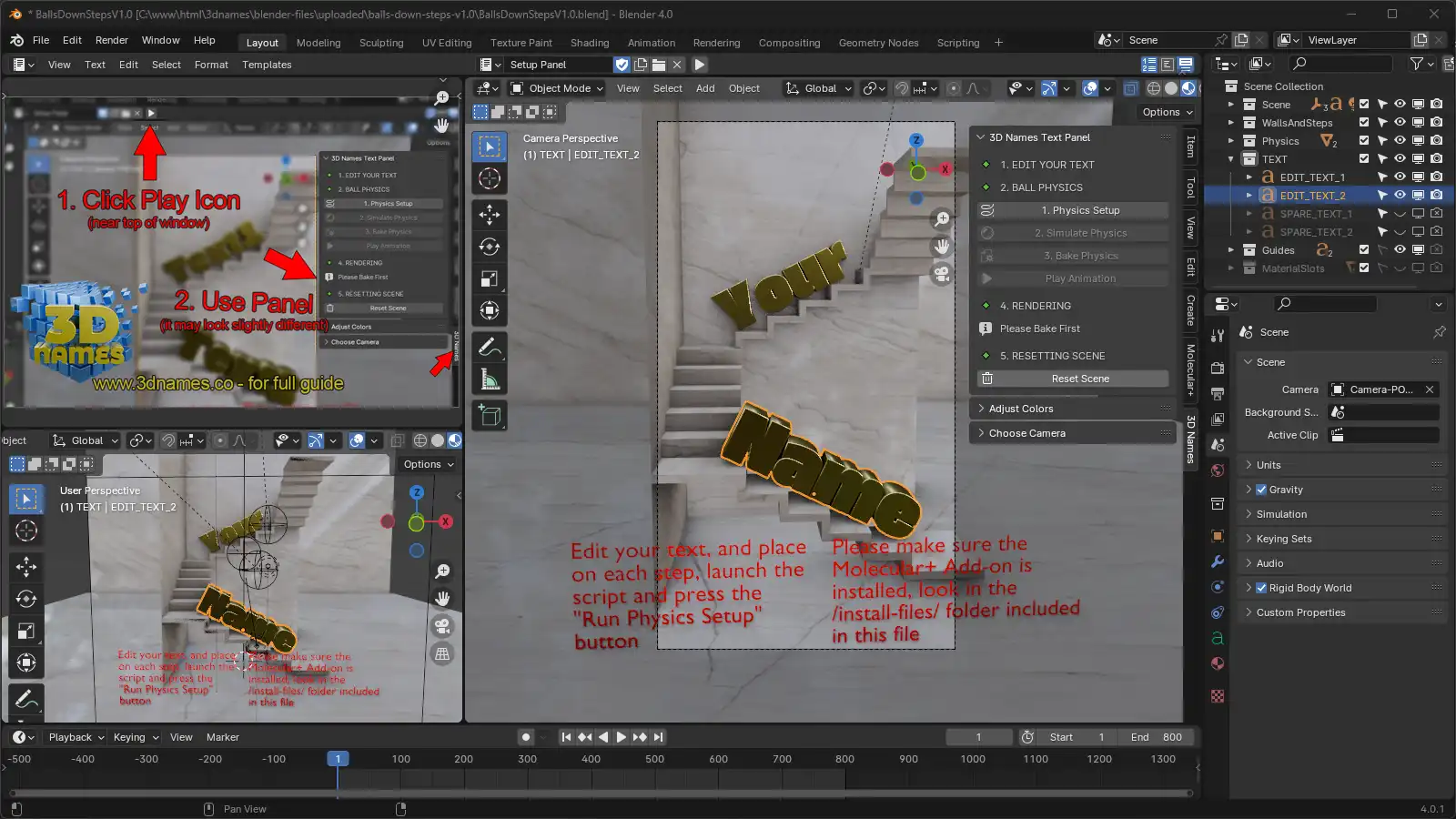This screenshot has width=1456, height=819.
Task: Open the Render properties tab icon
Action: pyautogui.click(x=1218, y=369)
